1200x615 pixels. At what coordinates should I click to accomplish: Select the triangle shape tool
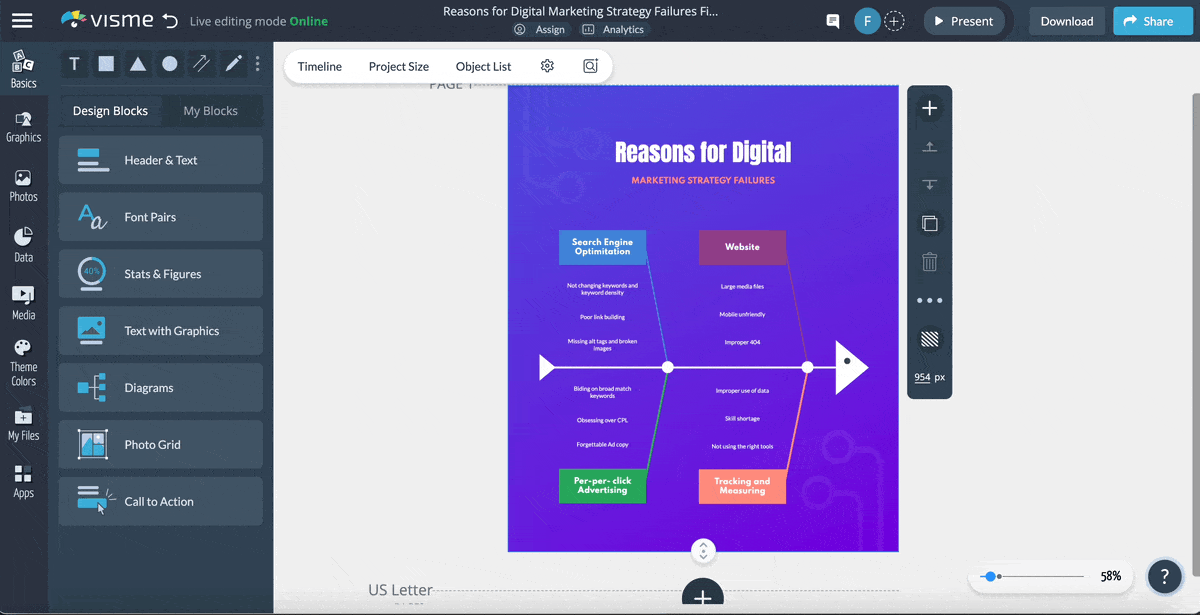[138, 63]
